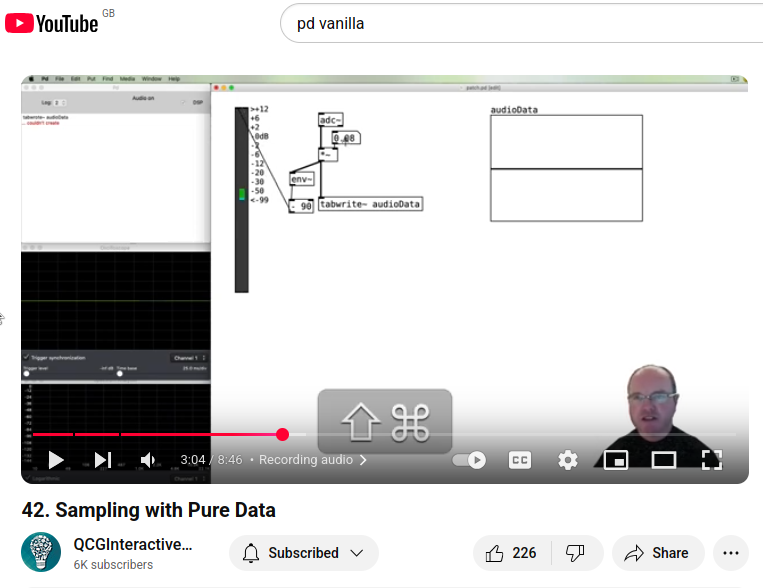
Task: Click the video title 'Sampling with Pure Data'
Action: point(148,510)
